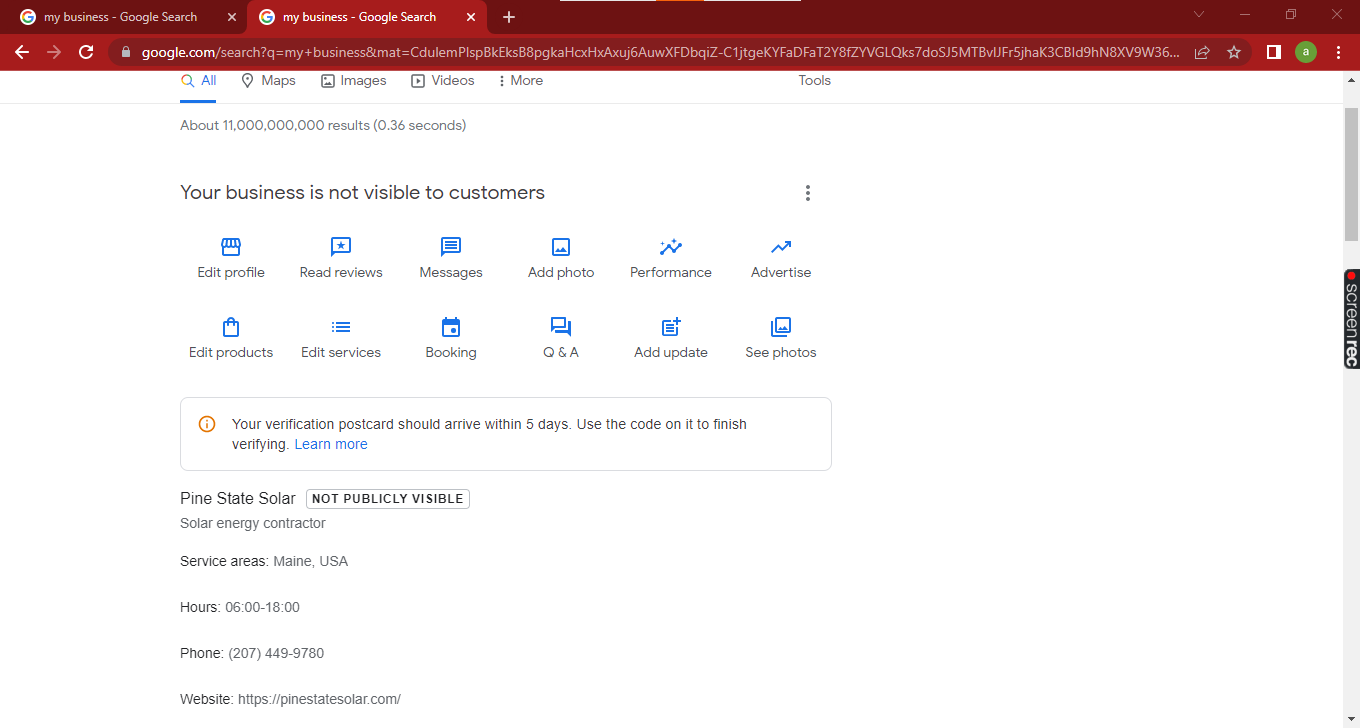Open the Messages shortcut
The width and height of the screenshot is (1360, 728).
[x=451, y=258]
